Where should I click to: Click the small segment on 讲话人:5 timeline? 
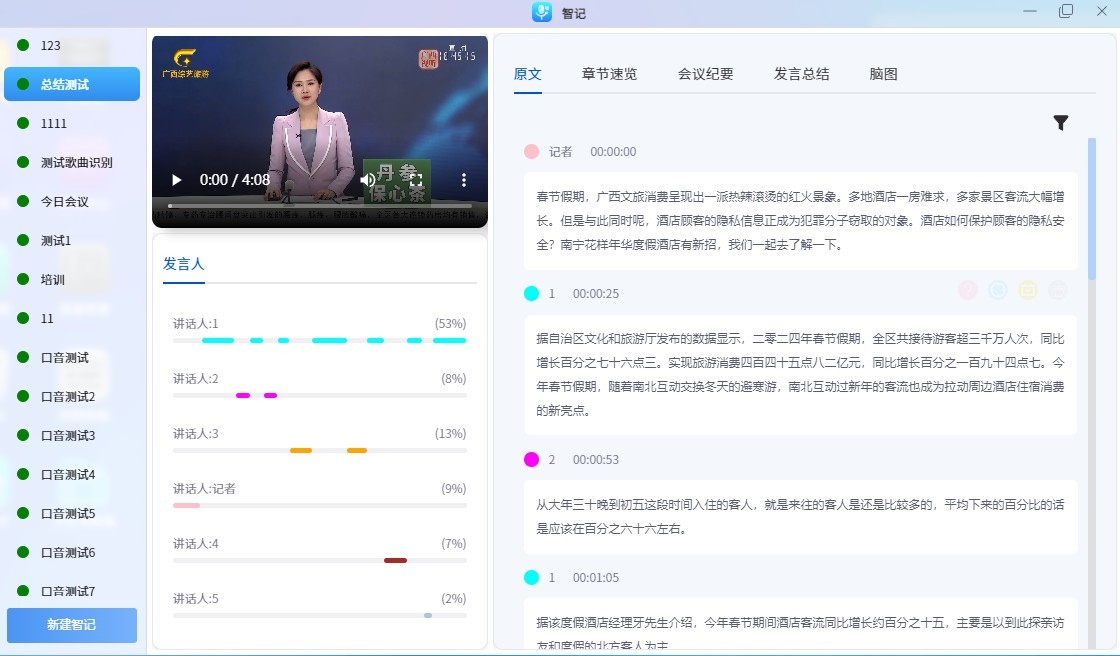[x=428, y=615]
